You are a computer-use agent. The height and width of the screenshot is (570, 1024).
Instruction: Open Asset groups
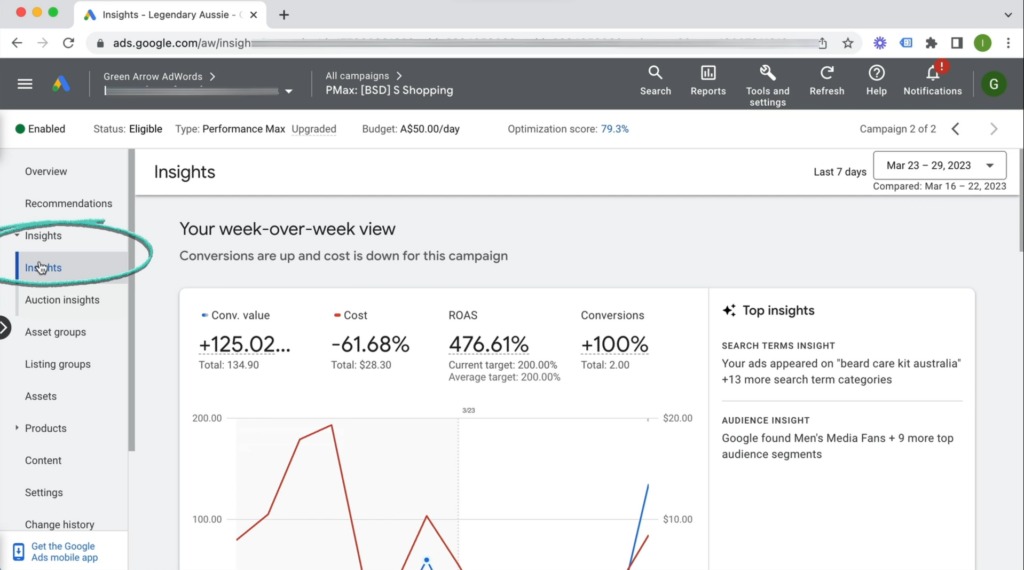point(56,332)
